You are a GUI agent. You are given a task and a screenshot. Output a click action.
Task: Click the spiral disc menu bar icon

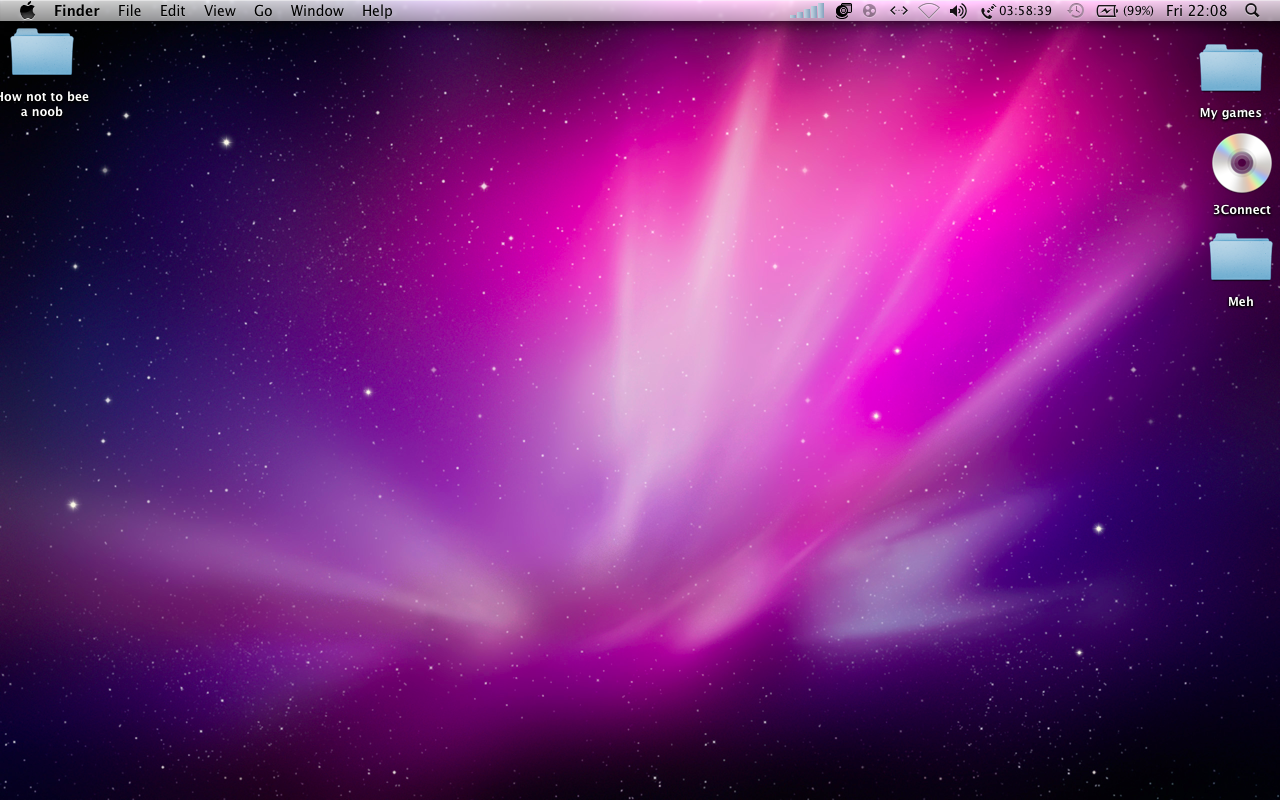tap(843, 11)
